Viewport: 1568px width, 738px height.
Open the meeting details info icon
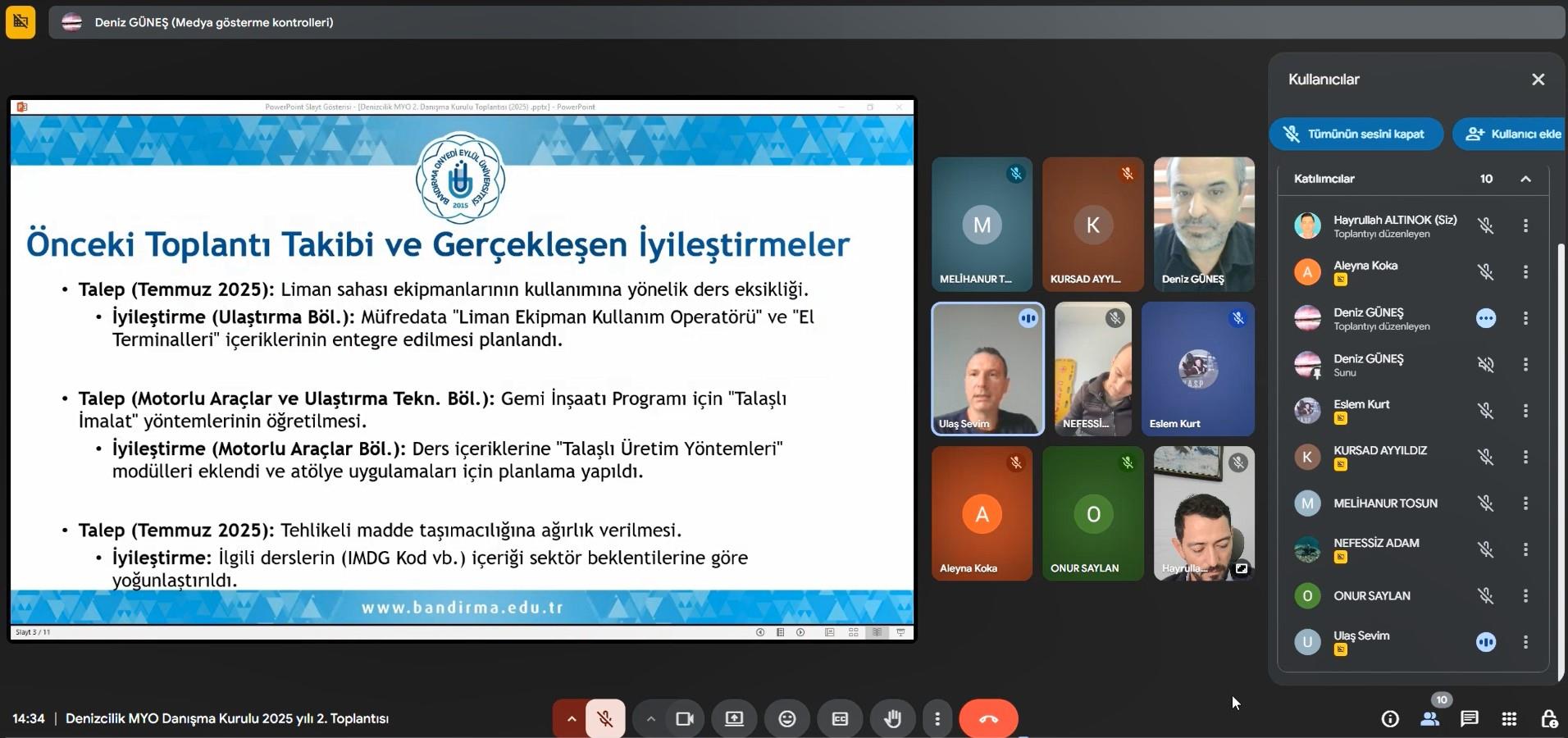click(1390, 719)
